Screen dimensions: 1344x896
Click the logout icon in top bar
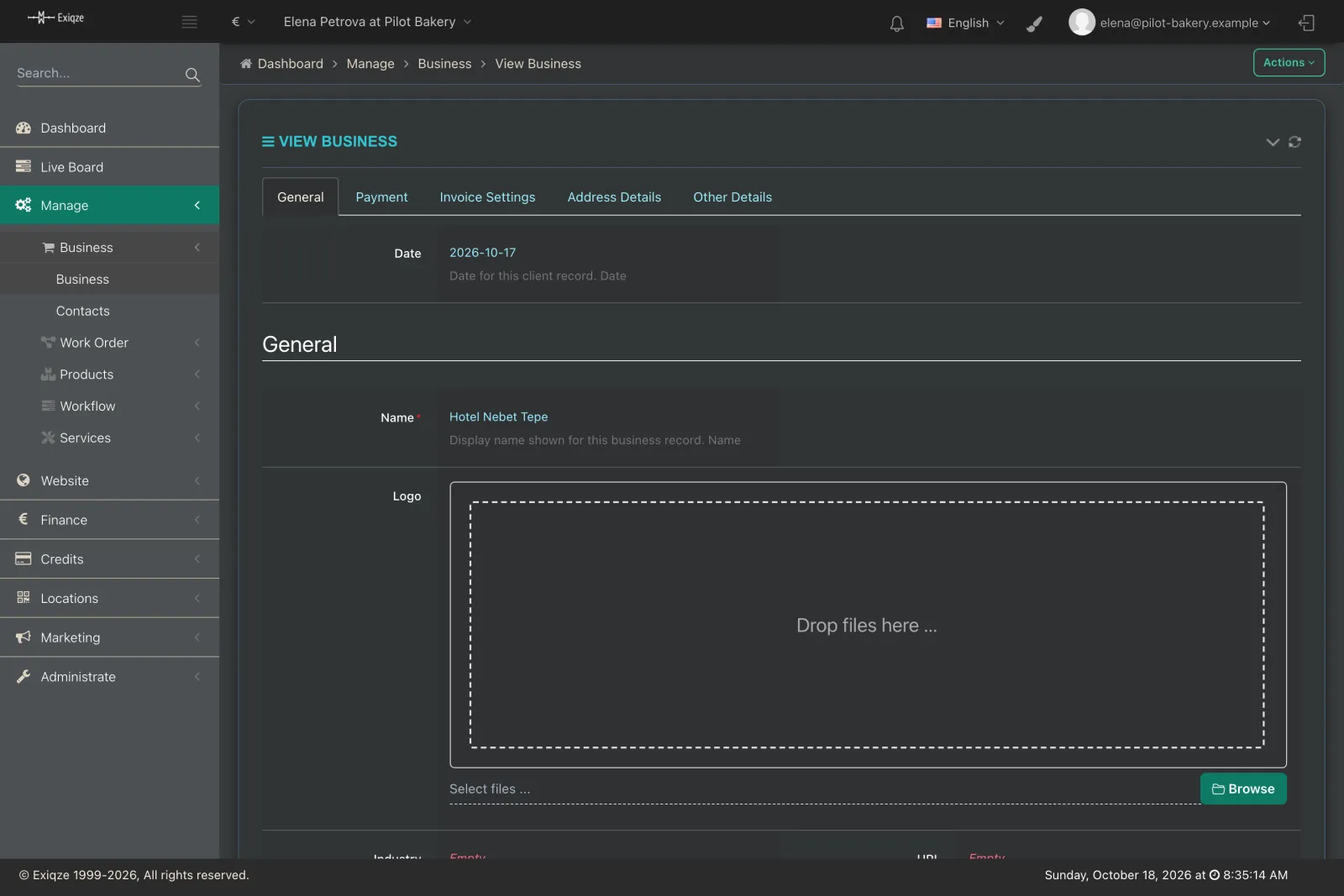pyautogui.click(x=1306, y=23)
